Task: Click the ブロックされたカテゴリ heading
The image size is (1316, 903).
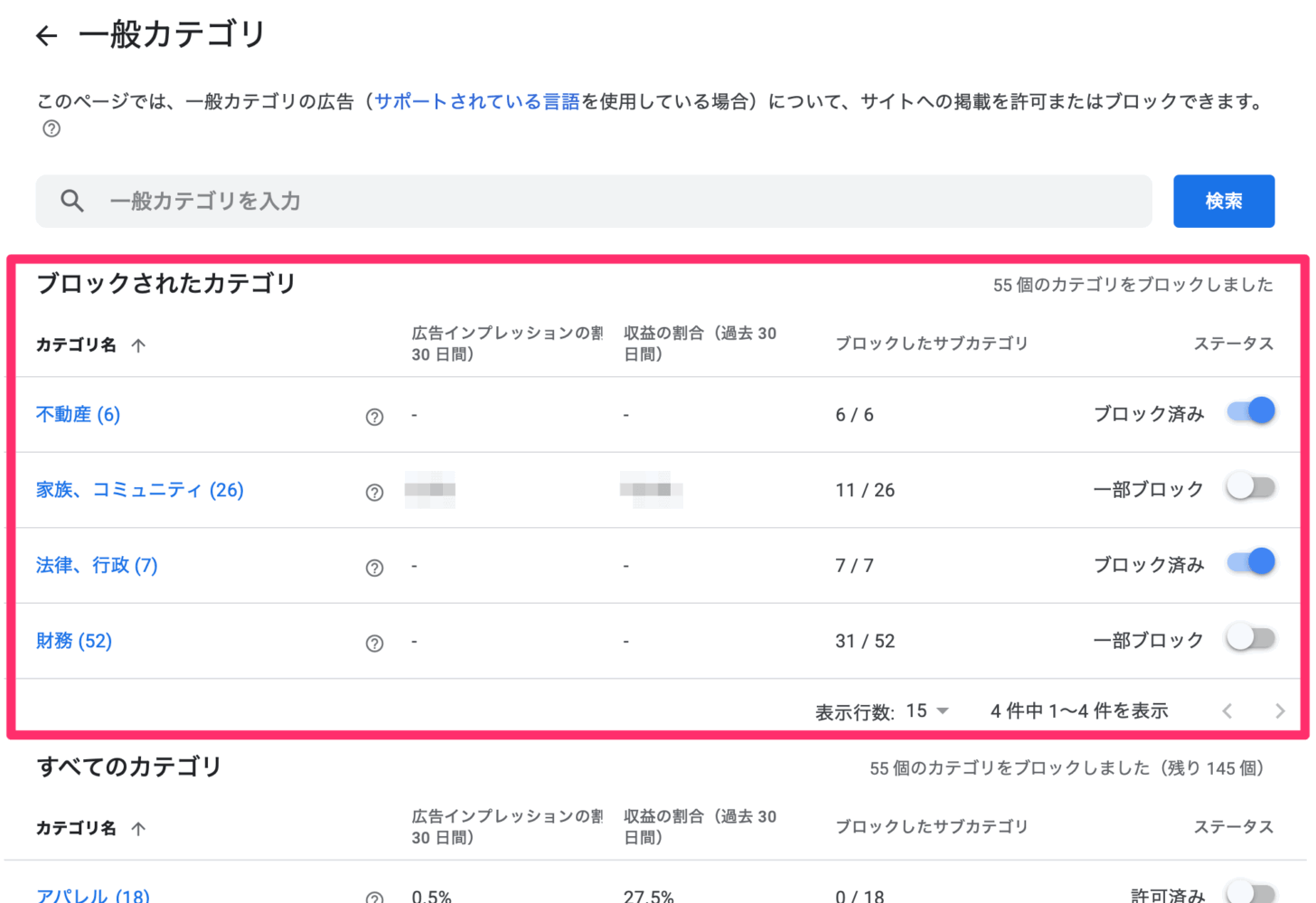Action: pyautogui.click(x=166, y=283)
